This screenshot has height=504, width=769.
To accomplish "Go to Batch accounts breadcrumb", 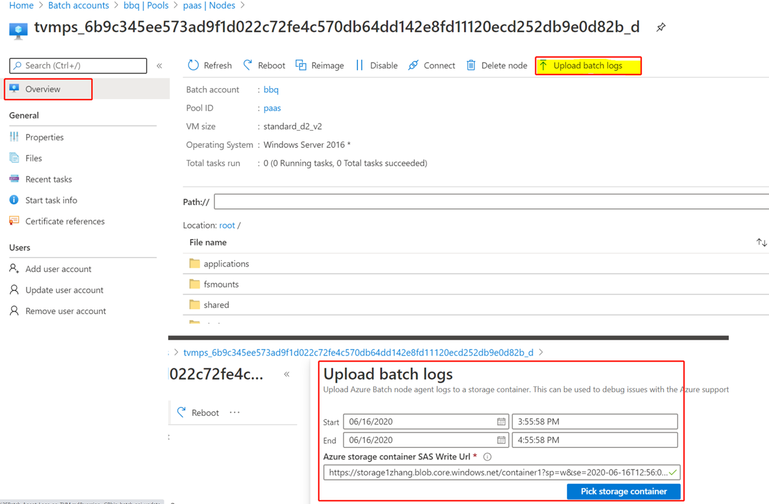I will [x=78, y=5].
